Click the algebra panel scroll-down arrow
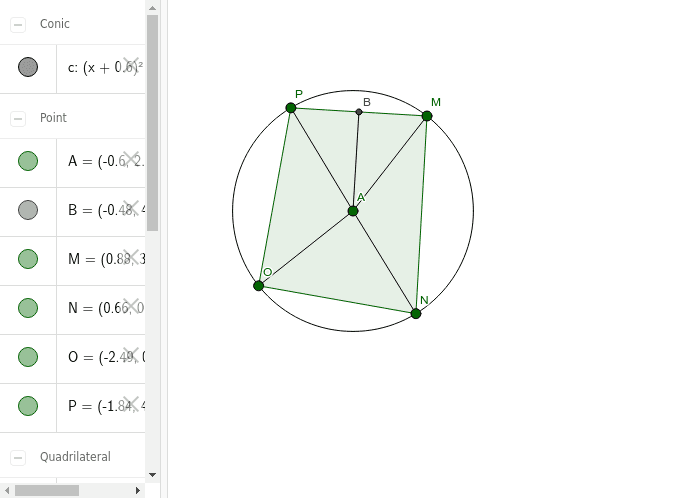 [152, 475]
